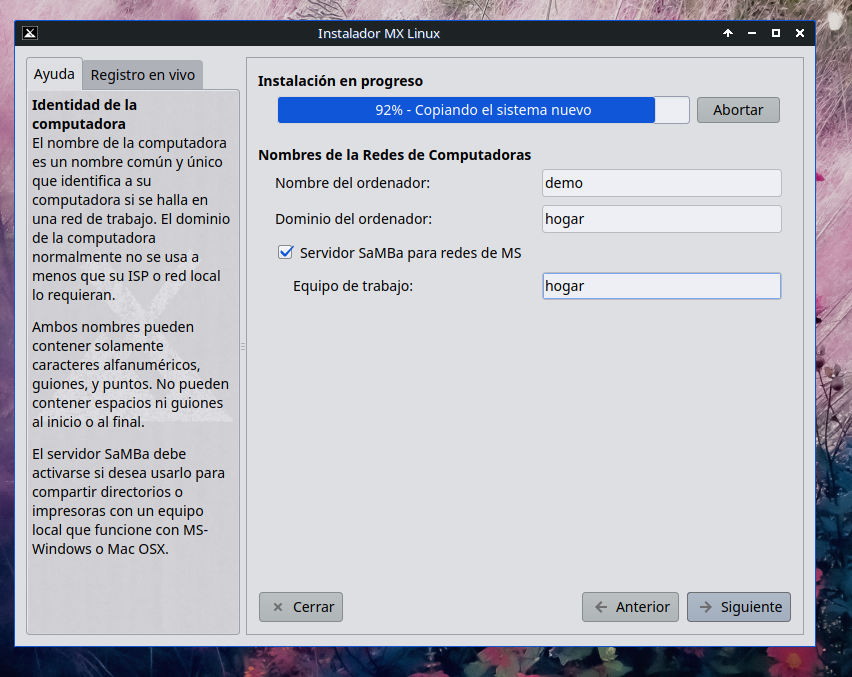852x677 pixels.
Task: Click the 92% installation progress bar
Action: click(x=483, y=110)
